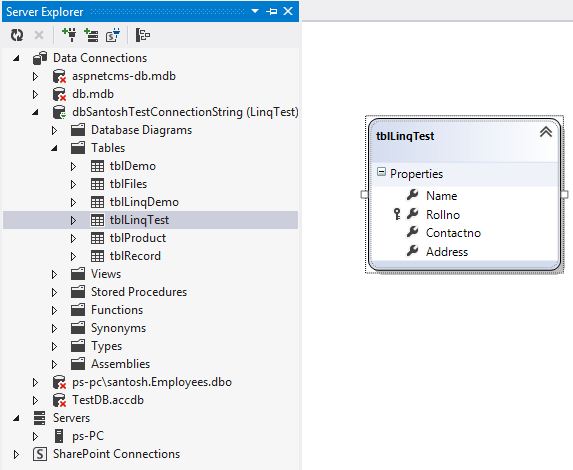Open the Server Explorer window options dropdown arrow
The width and height of the screenshot is (573, 470).
click(x=255, y=11)
